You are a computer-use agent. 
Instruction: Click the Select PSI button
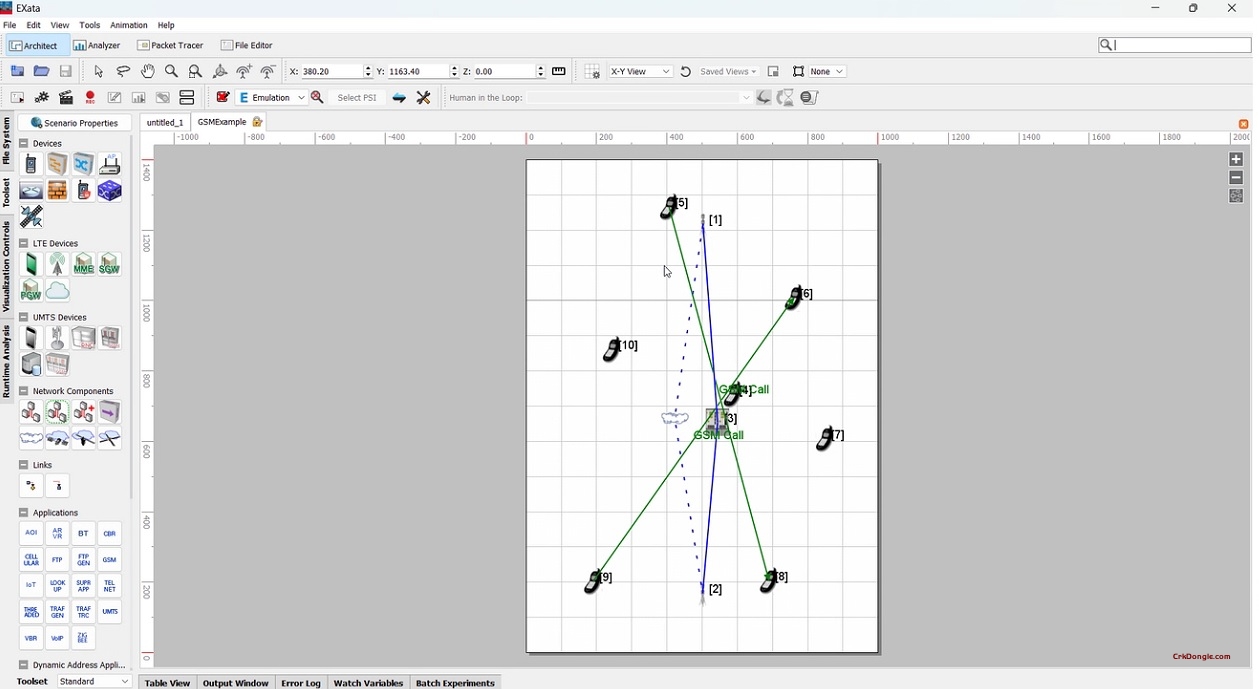(x=357, y=97)
